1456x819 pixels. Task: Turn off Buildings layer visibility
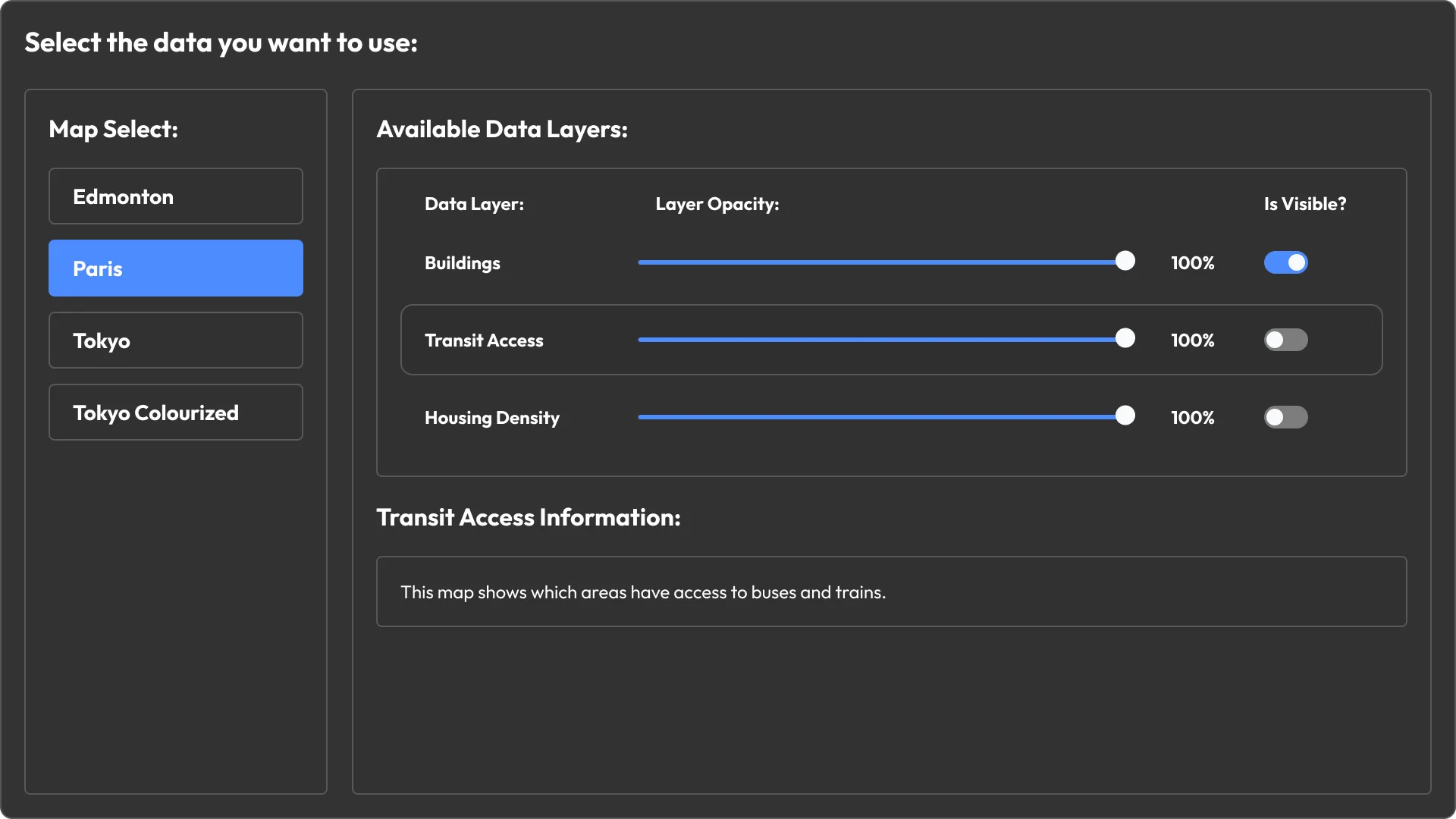1285,263
